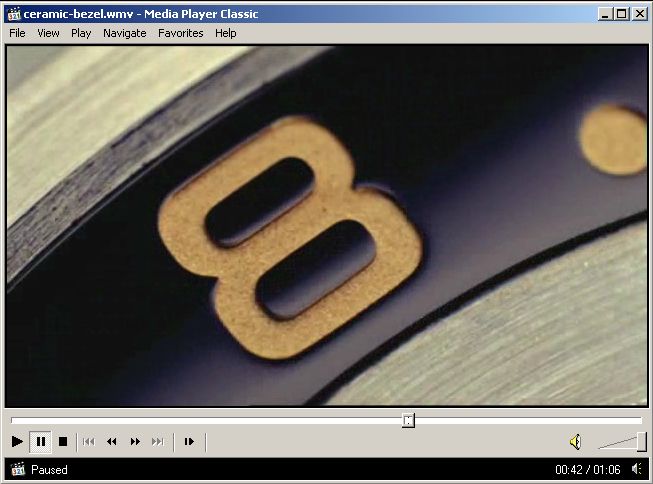The height and width of the screenshot is (484, 653).
Task: Open the File menu
Action: click(17, 33)
